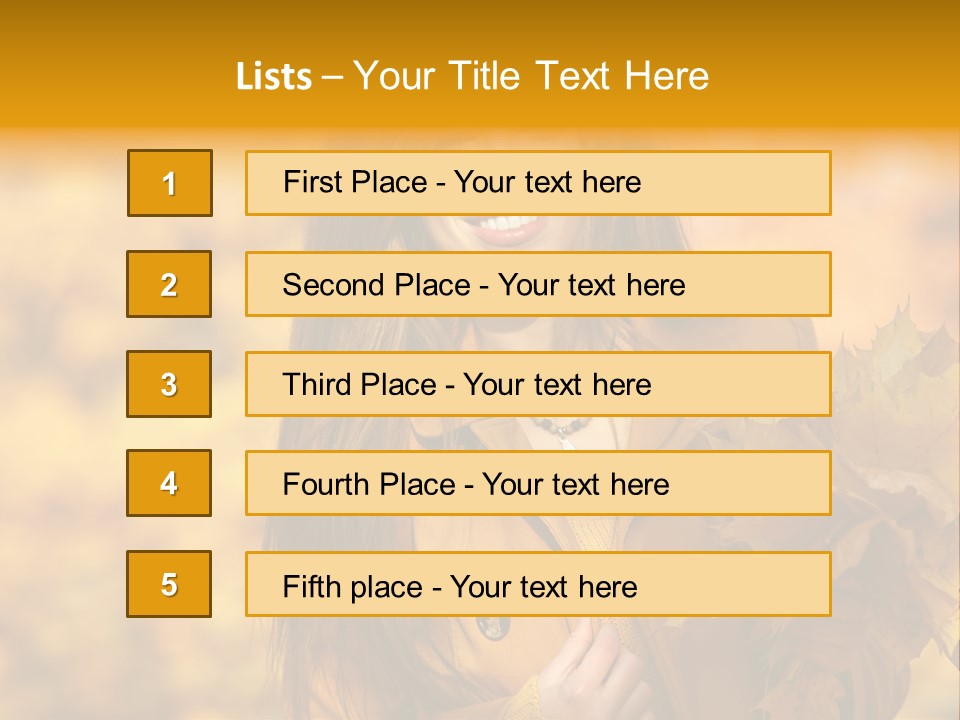Click the words 'Fourth Place'
The image size is (960, 720).
[x=369, y=484]
